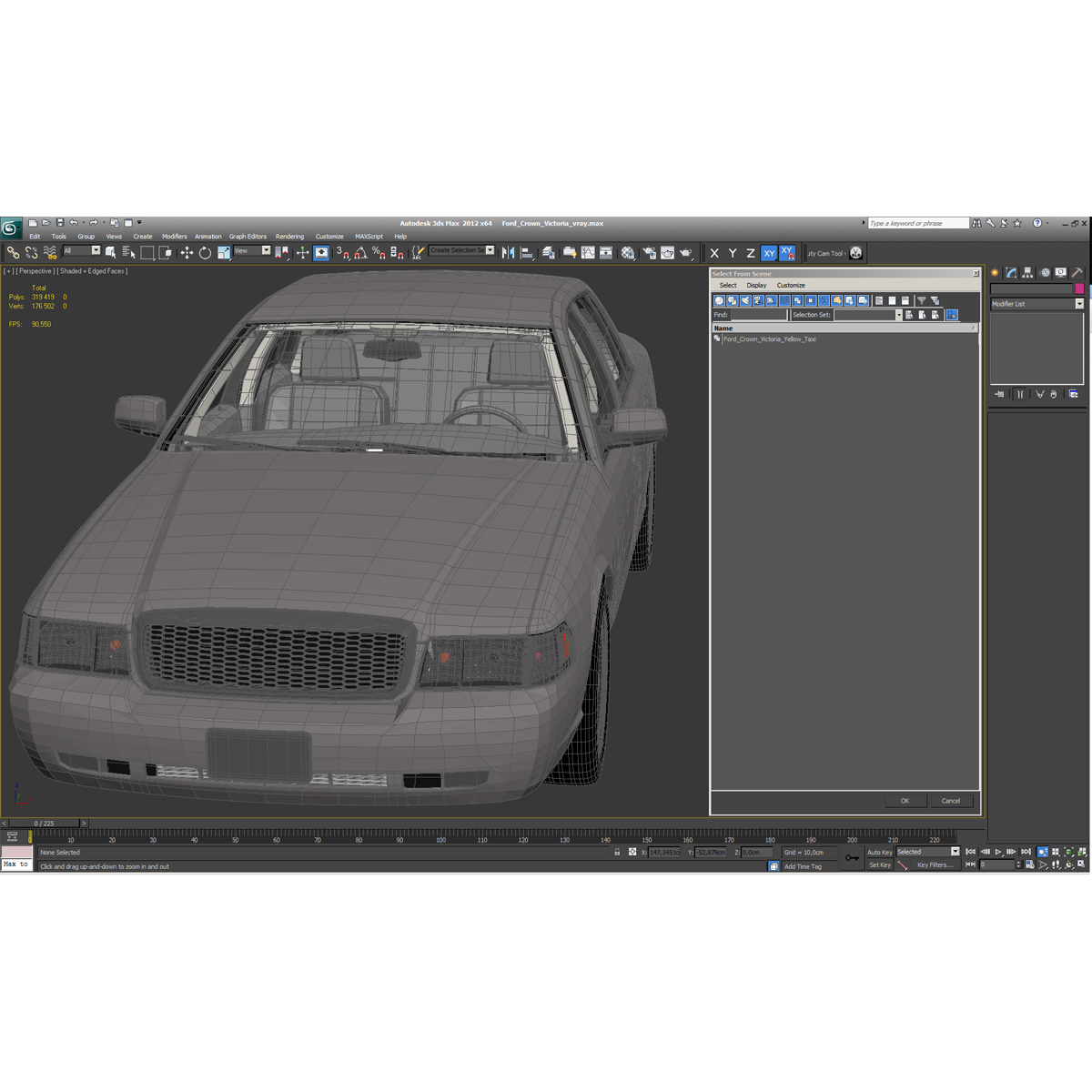Enable the 3D Snaps toggle

coord(338,252)
